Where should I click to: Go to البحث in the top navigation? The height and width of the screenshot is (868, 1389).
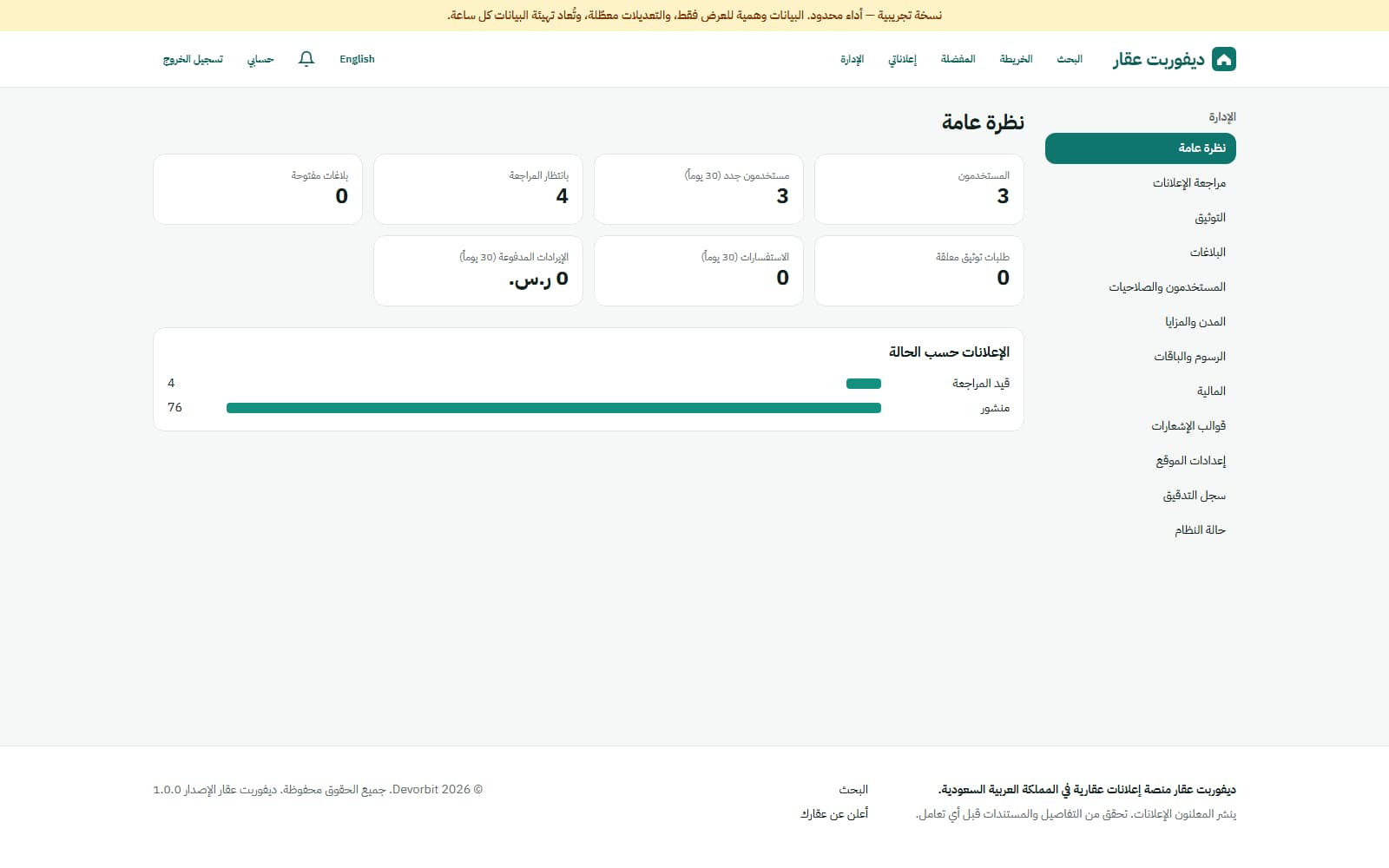point(1070,59)
